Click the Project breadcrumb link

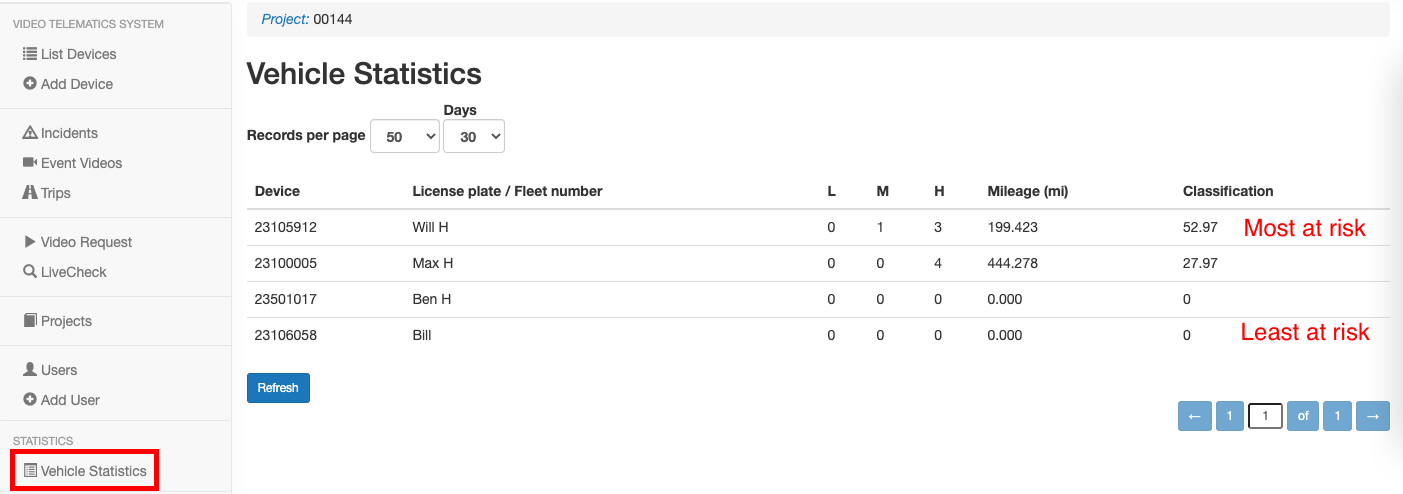click(x=285, y=19)
